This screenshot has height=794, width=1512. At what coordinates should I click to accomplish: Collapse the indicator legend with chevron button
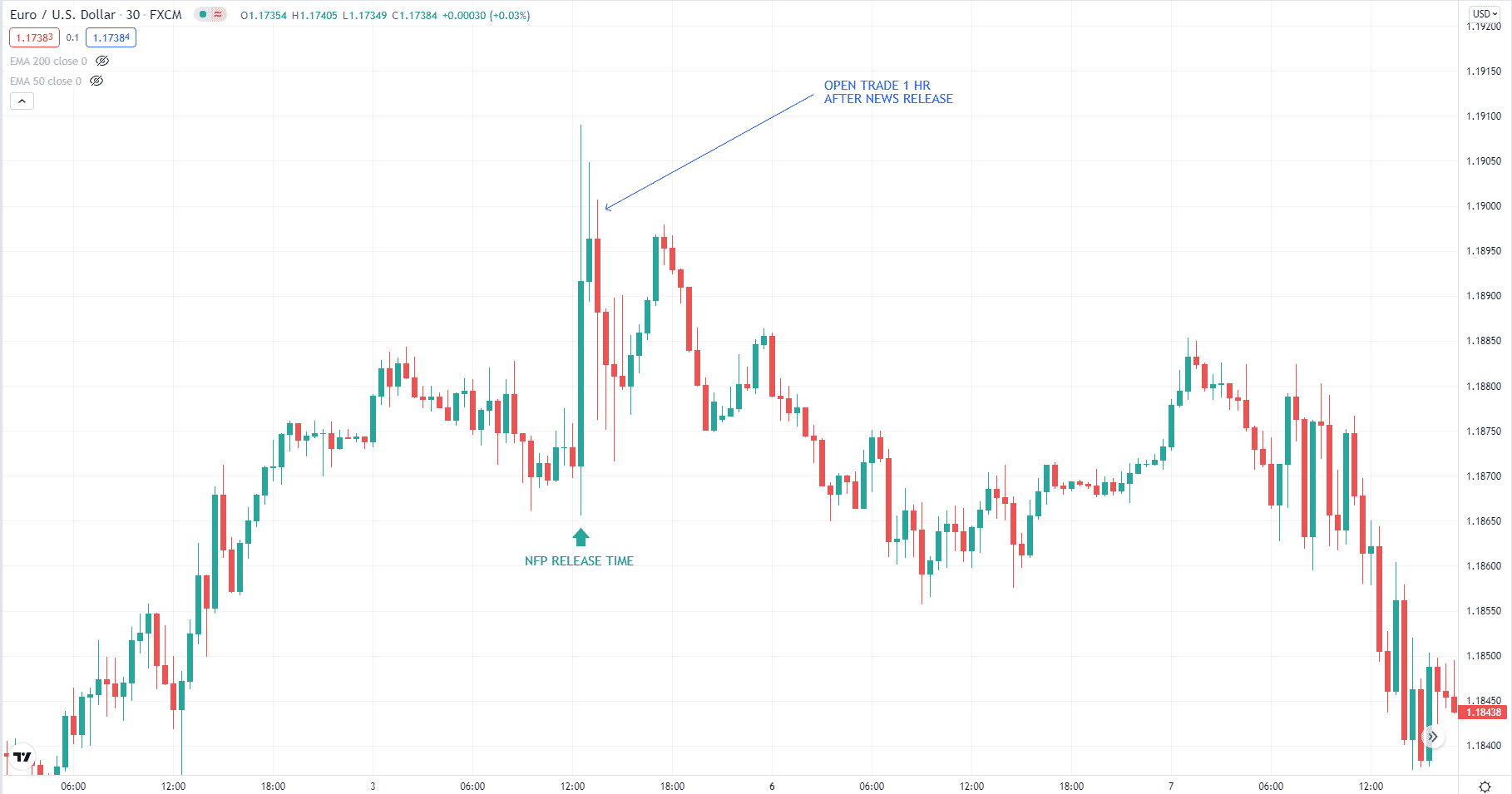click(22, 101)
